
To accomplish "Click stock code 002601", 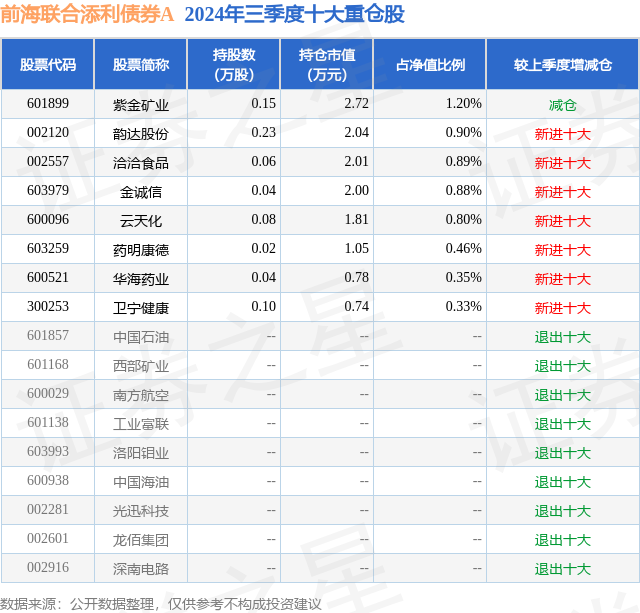I will tap(48, 538).
